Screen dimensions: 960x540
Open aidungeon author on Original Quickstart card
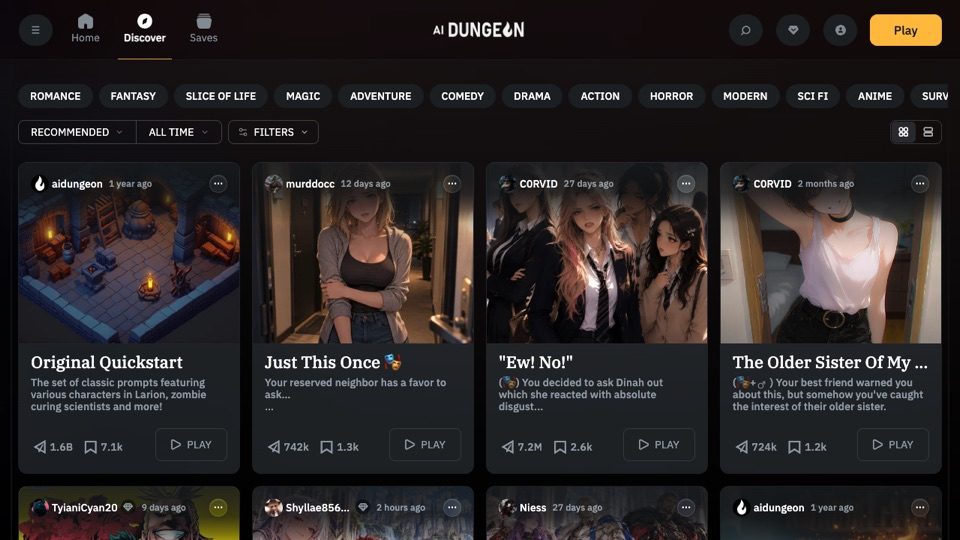67,184
